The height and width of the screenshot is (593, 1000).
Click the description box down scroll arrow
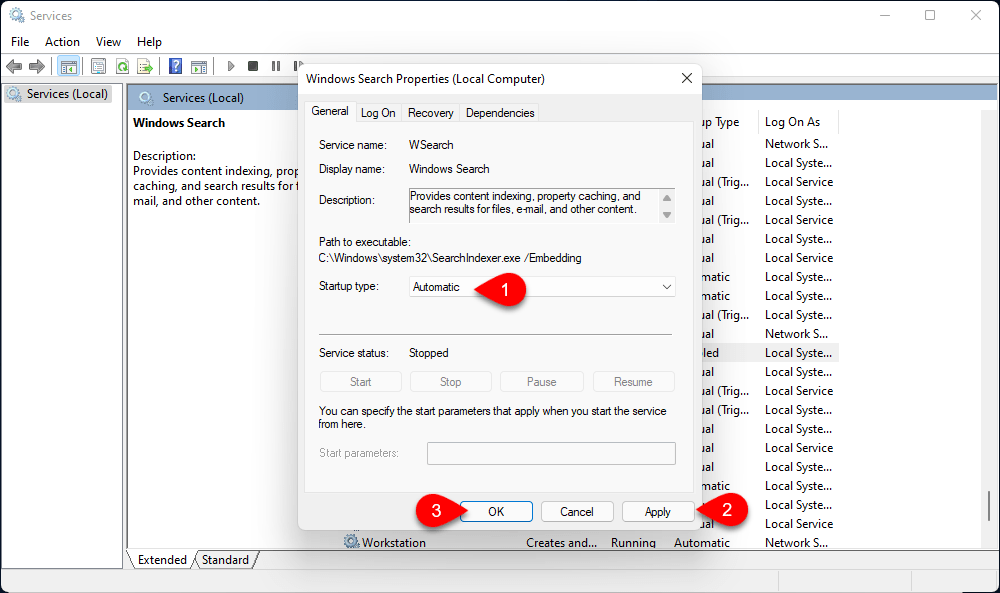coord(667,215)
